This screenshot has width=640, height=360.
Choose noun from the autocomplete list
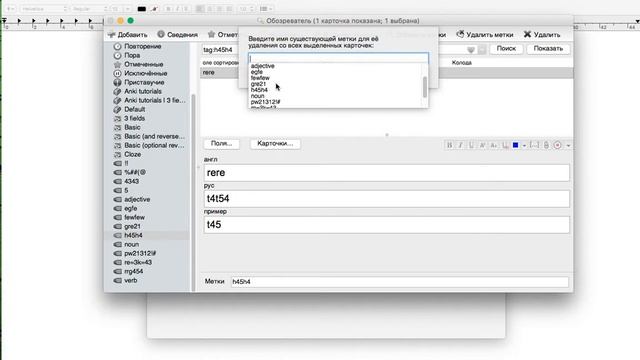[258, 96]
